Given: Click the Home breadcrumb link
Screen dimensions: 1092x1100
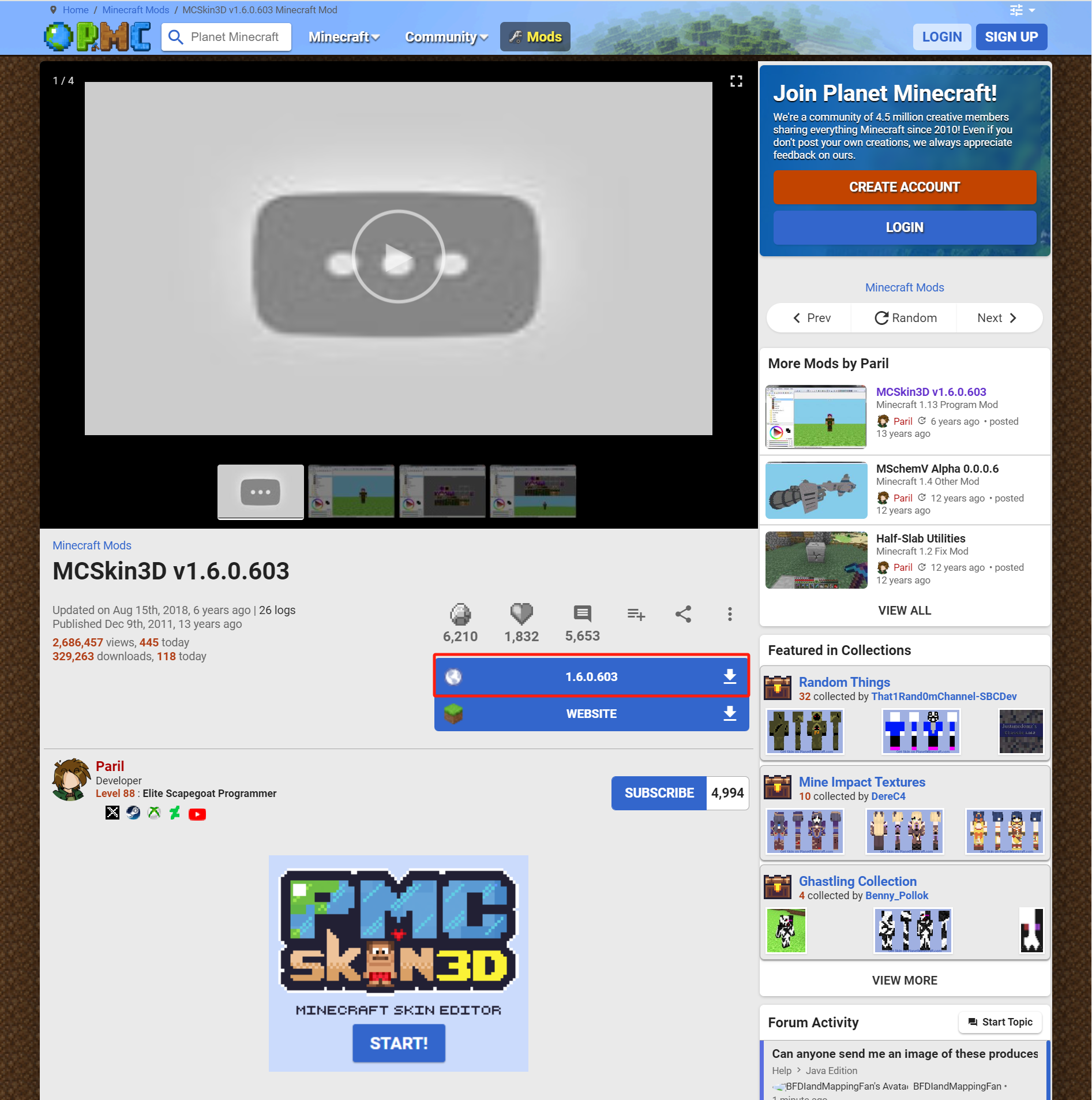Looking at the screenshot, I should point(76,10).
